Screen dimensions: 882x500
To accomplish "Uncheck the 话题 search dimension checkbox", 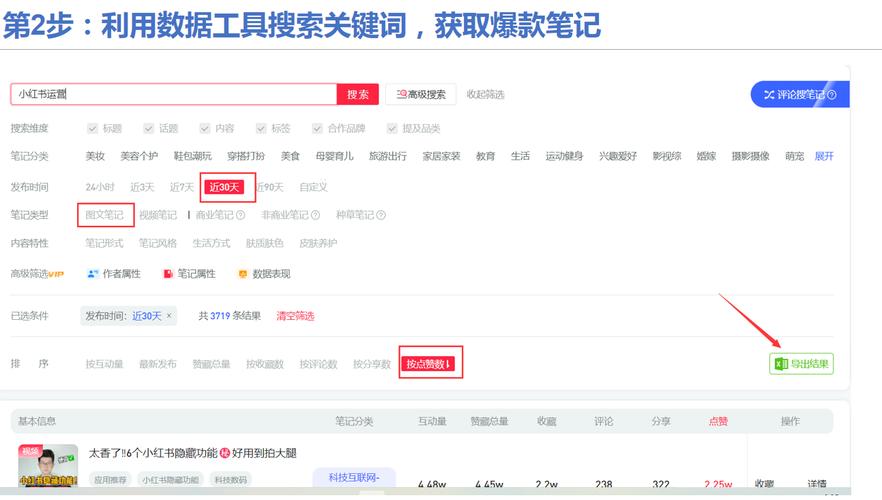I will click(149, 129).
